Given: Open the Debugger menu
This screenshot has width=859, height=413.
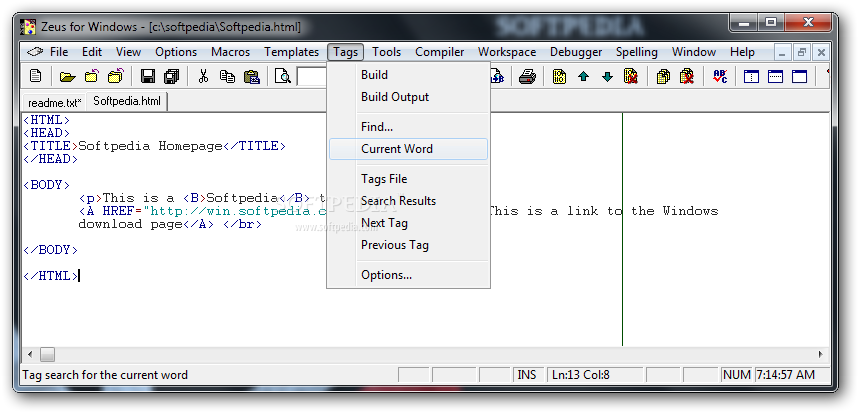Looking at the screenshot, I should (576, 52).
